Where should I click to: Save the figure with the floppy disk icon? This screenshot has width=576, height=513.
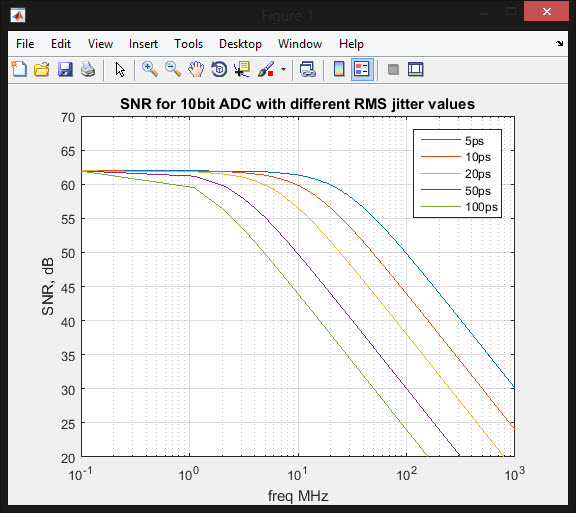pos(65,69)
